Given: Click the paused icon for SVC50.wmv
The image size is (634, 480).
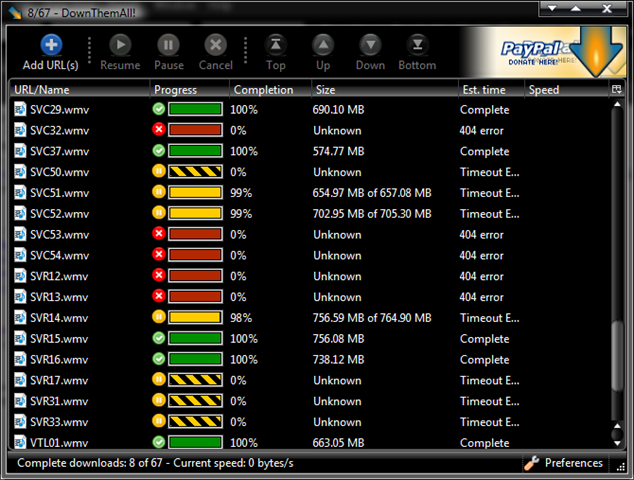Looking at the screenshot, I should pos(159,171).
